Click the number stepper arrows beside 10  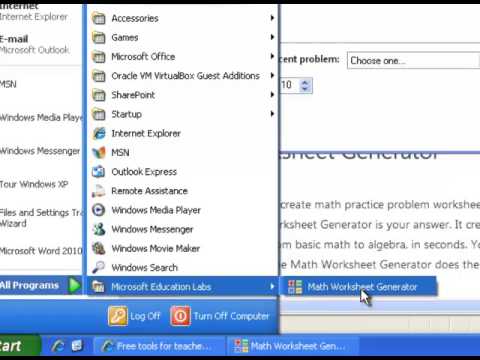tap(304, 85)
